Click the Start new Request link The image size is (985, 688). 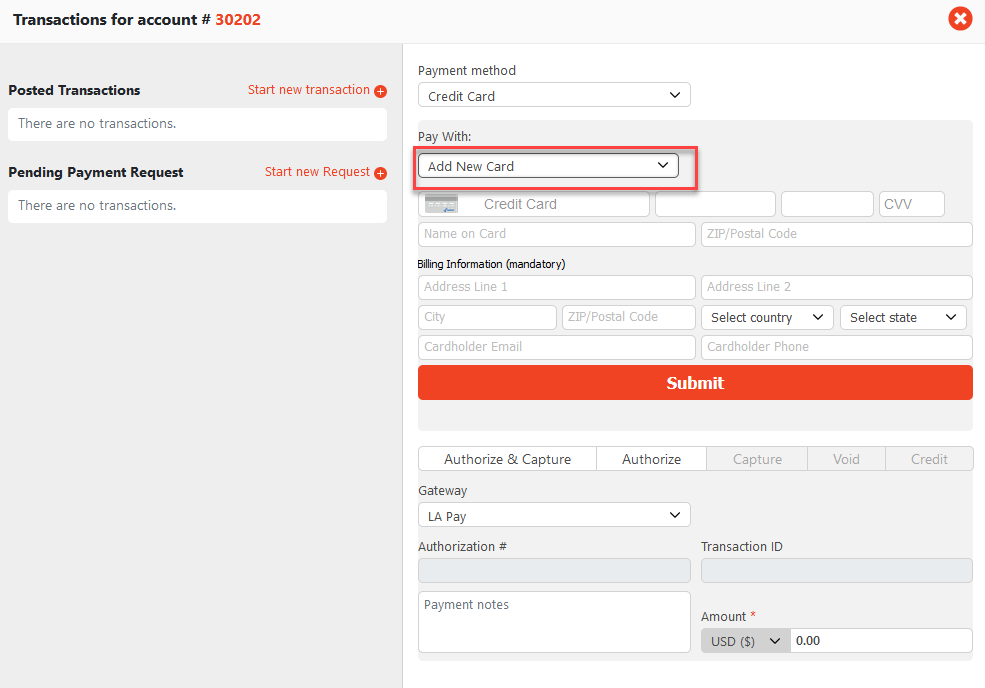point(317,172)
